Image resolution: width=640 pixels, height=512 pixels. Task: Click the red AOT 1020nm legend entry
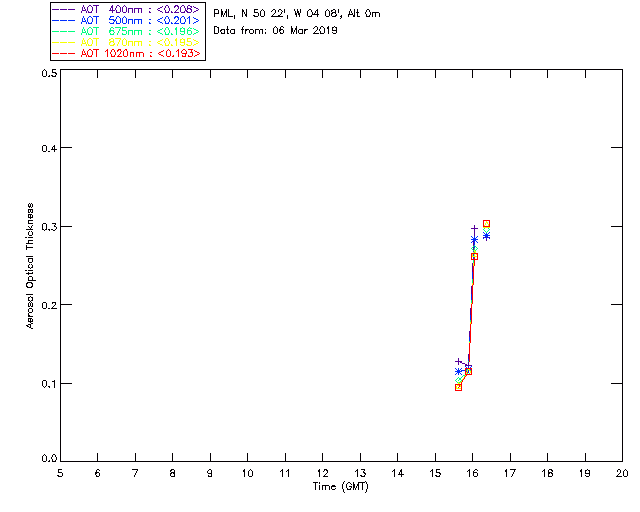pyautogui.click(x=126, y=53)
